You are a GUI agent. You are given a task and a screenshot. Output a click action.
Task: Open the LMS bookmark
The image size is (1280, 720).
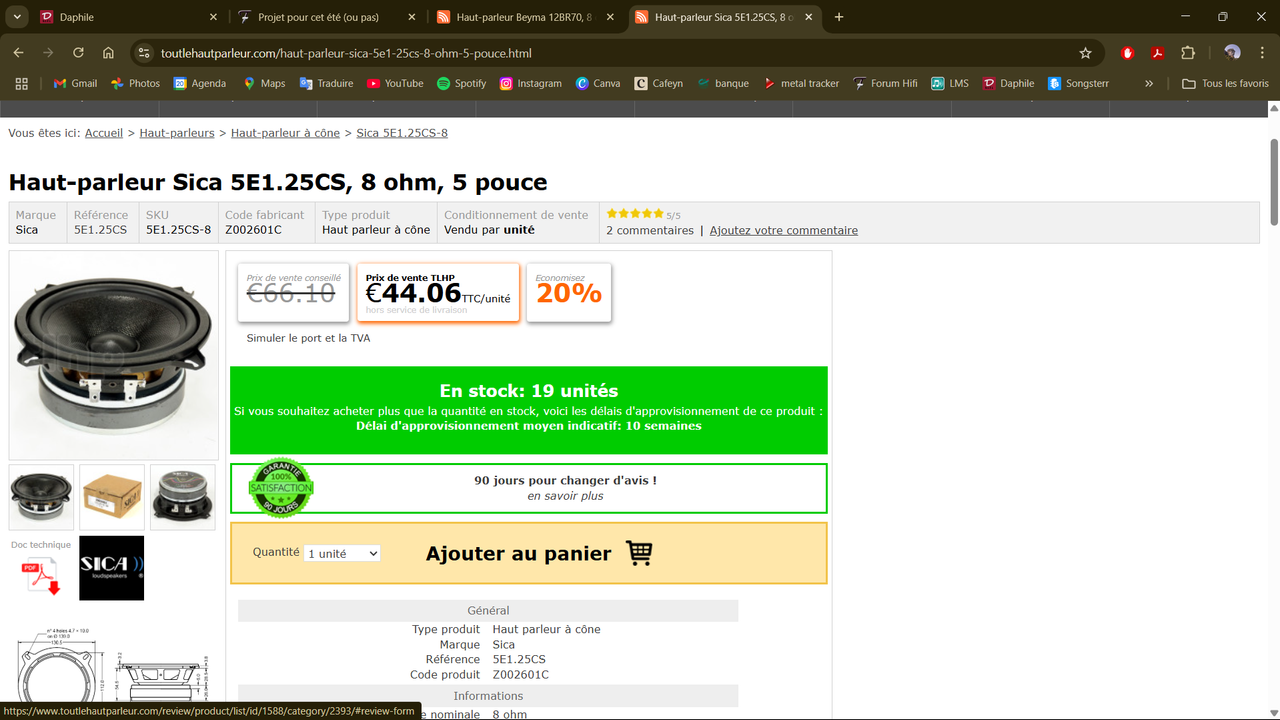(x=950, y=83)
